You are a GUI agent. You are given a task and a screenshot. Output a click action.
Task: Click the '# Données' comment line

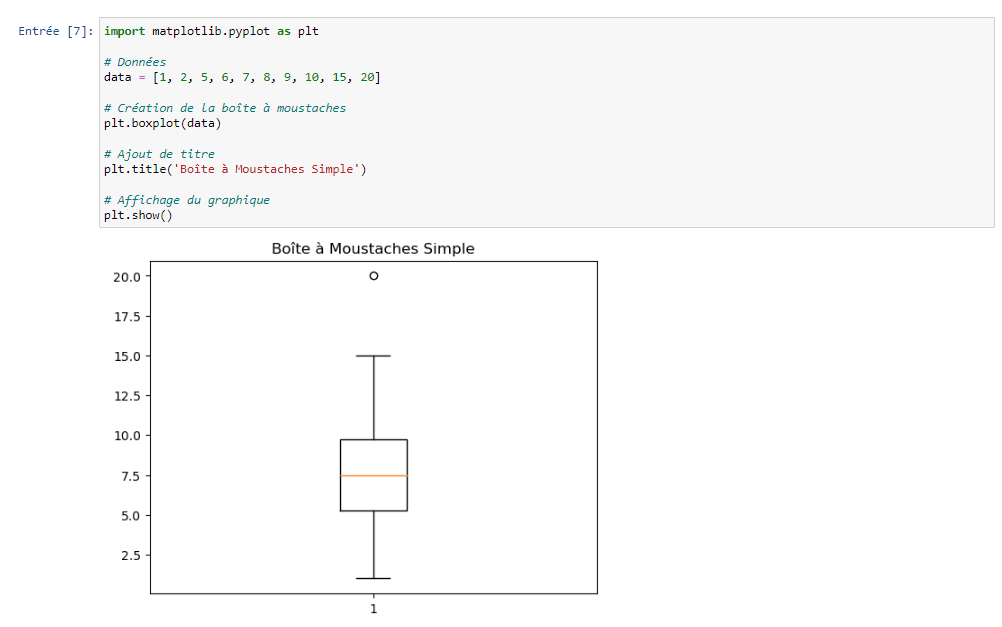pyautogui.click(x=135, y=62)
